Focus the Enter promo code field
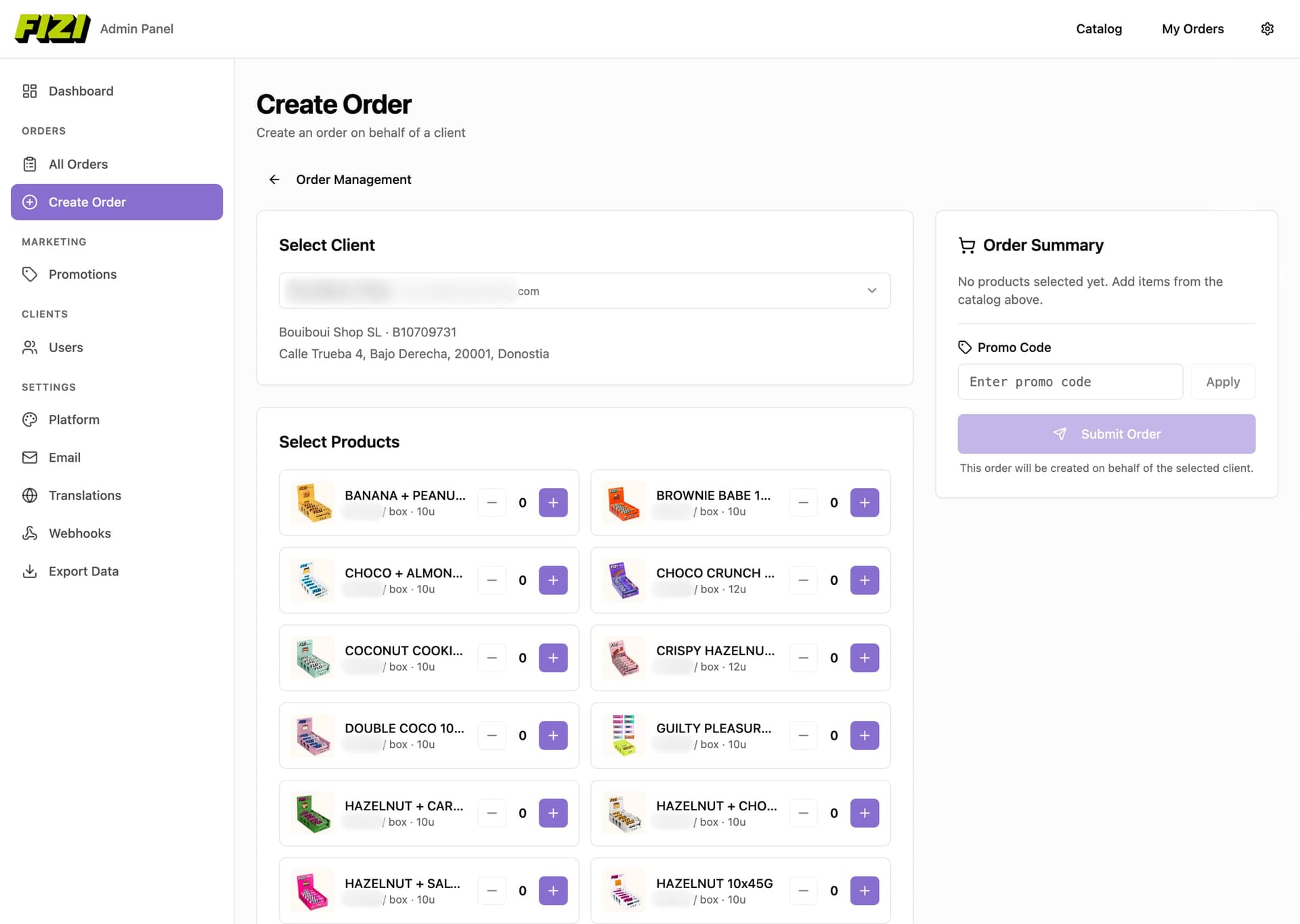Screen dimensions: 1300x924 click(x=1070, y=382)
